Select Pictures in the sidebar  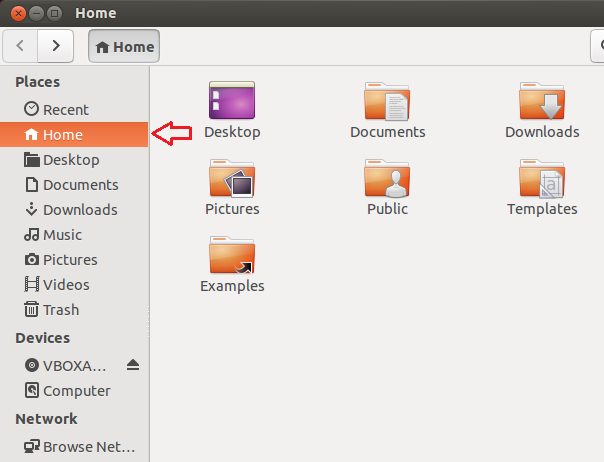point(74,260)
